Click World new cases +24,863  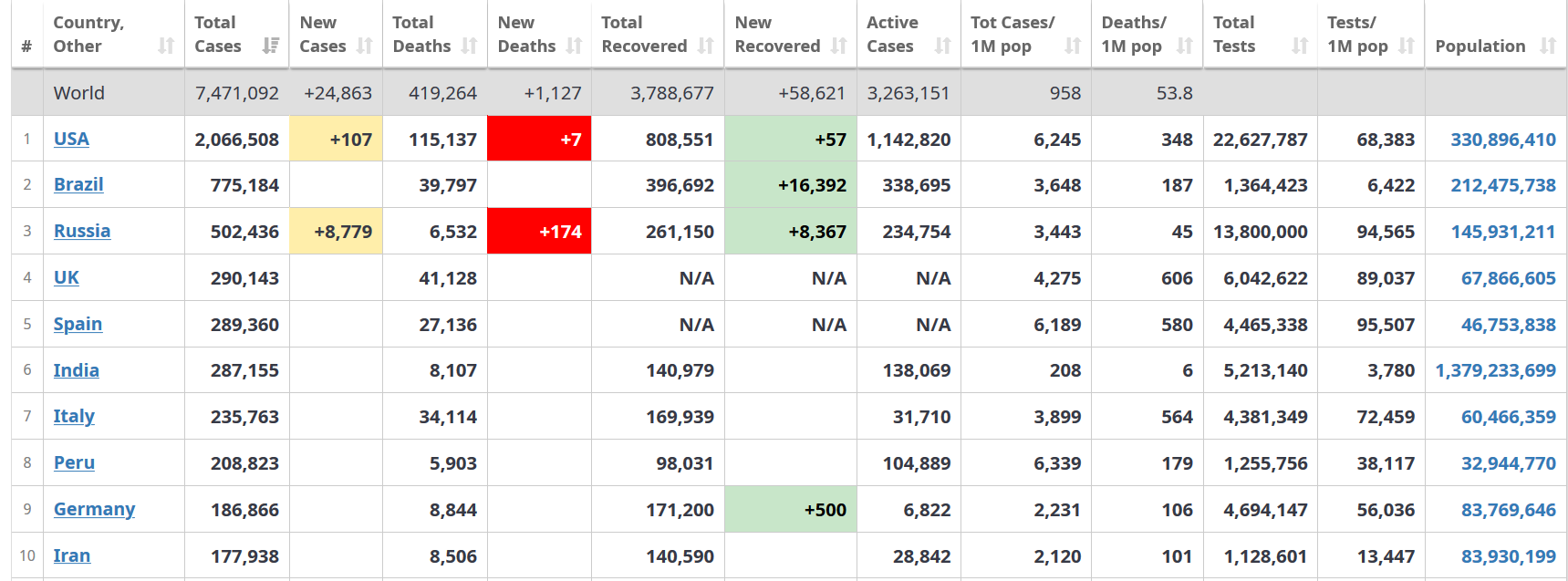[337, 93]
